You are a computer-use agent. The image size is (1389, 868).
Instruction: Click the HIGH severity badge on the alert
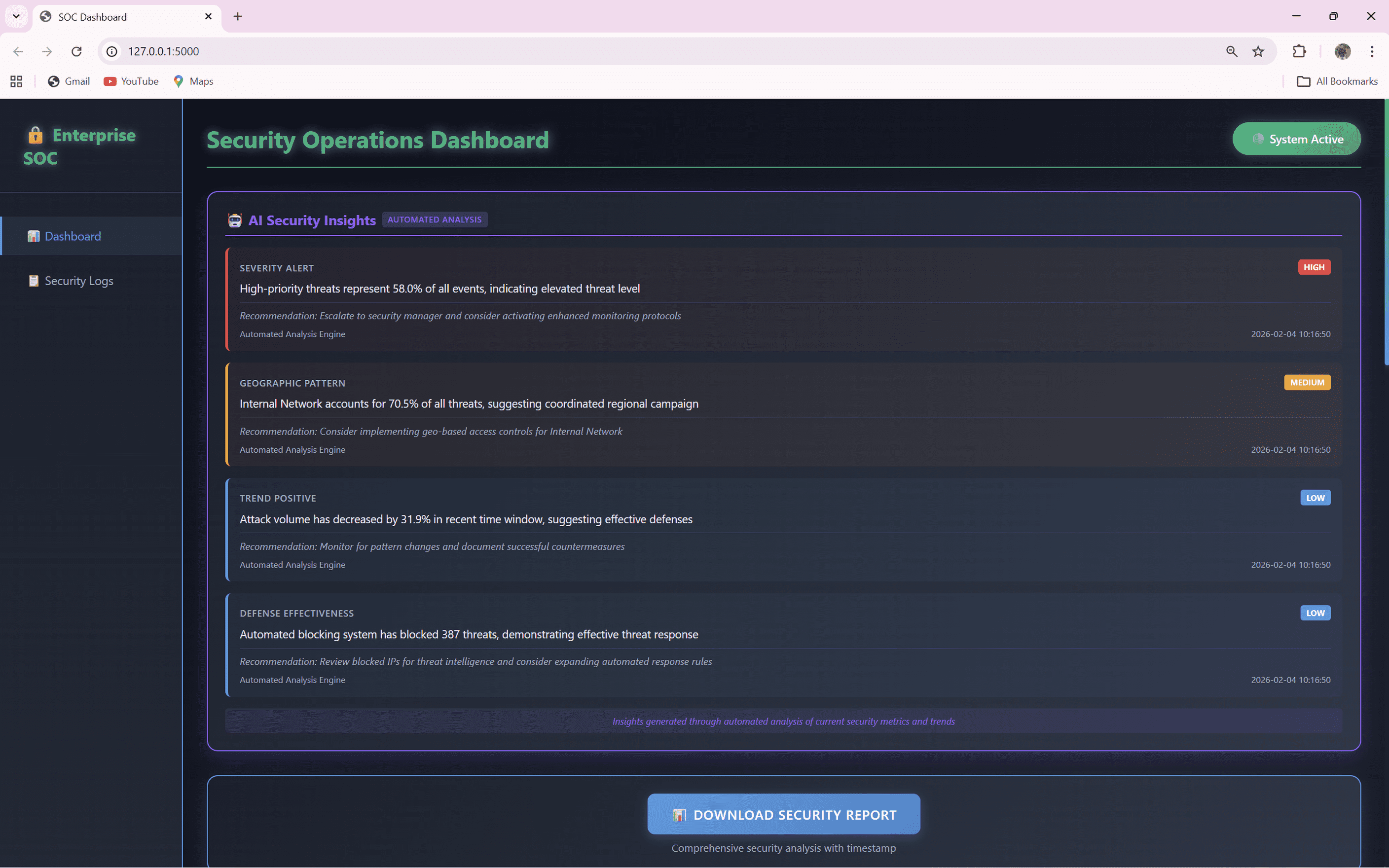(1315, 266)
